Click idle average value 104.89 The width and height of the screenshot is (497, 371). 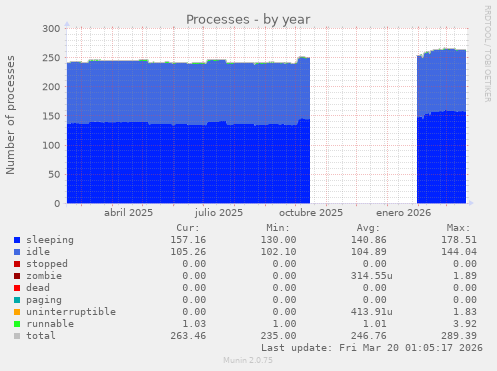(369, 252)
